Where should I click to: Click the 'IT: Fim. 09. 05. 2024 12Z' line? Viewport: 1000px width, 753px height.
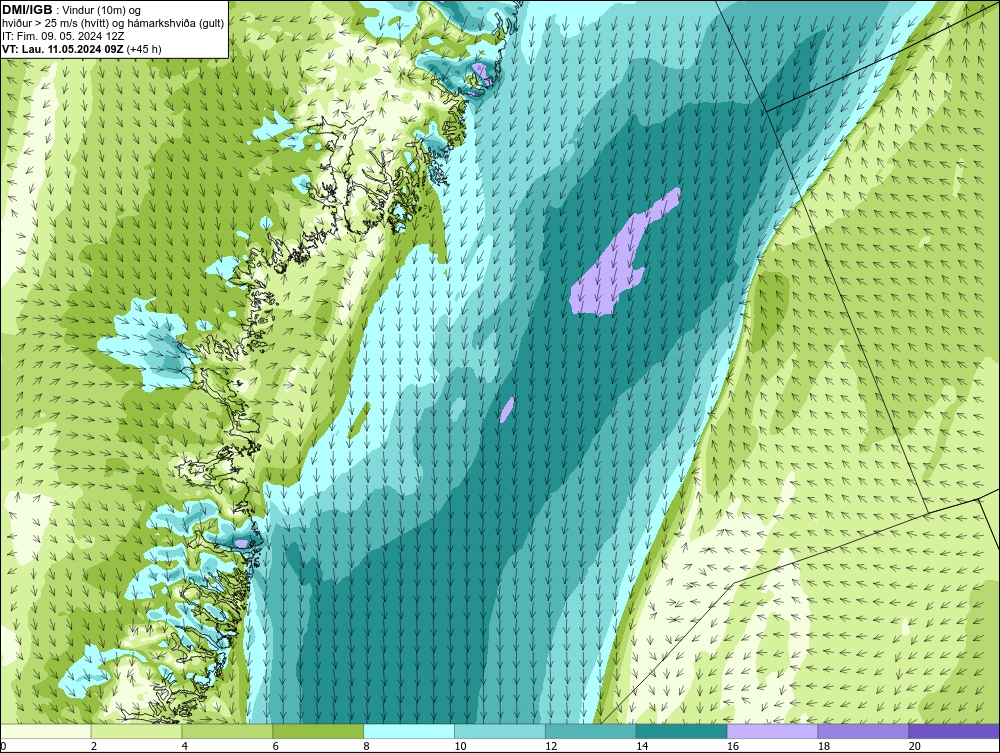[62, 36]
